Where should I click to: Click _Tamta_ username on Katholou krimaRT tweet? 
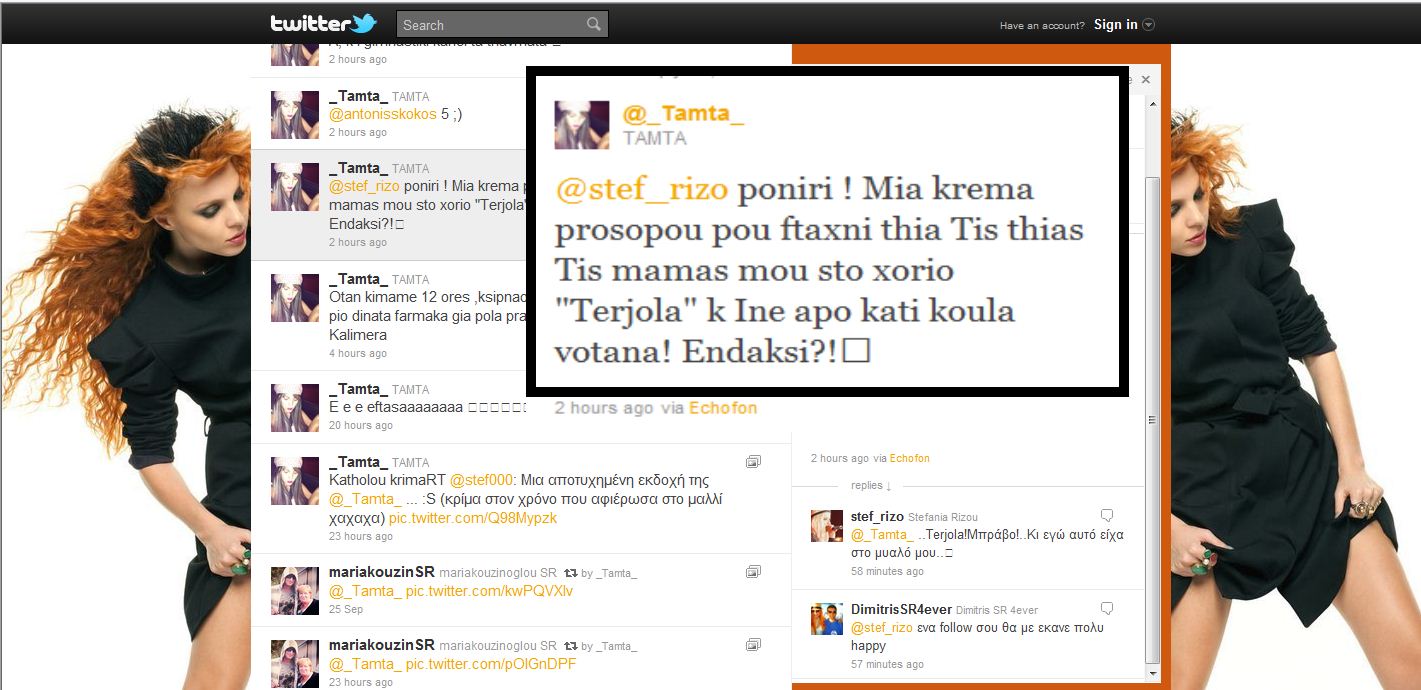coord(358,462)
